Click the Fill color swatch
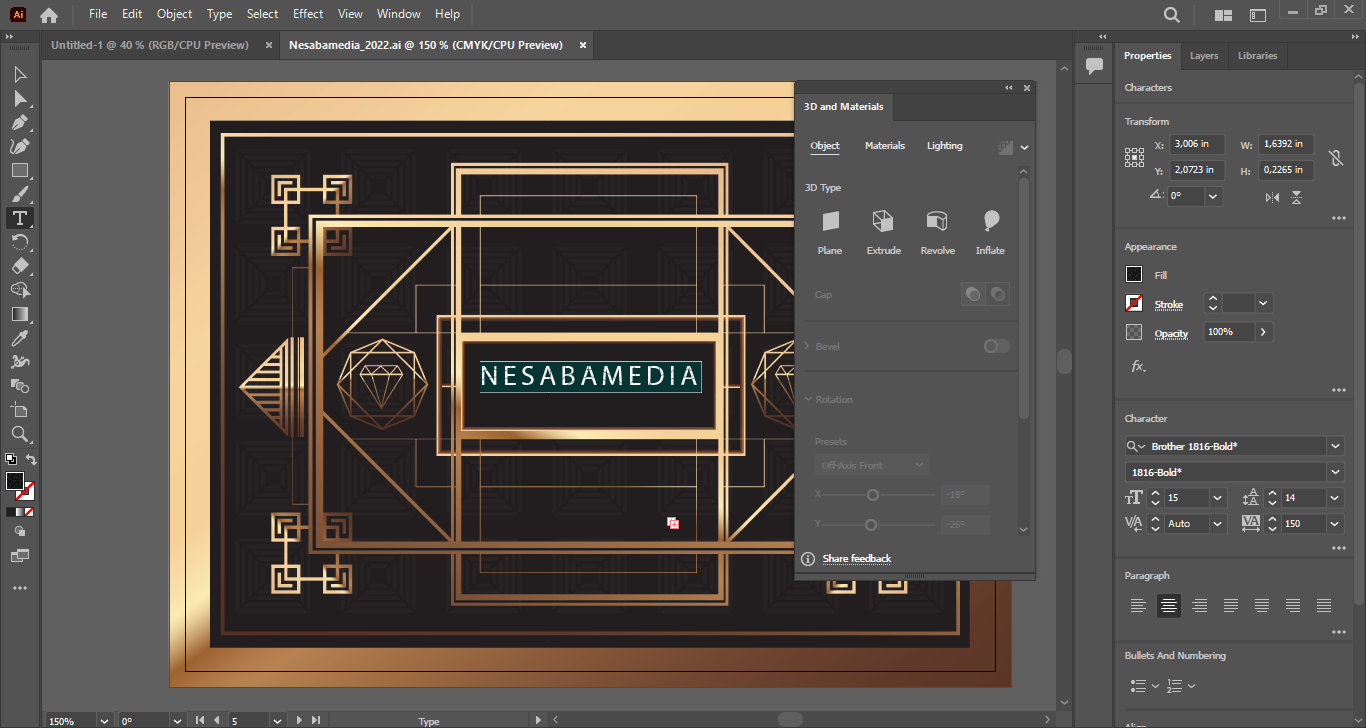 1134,275
